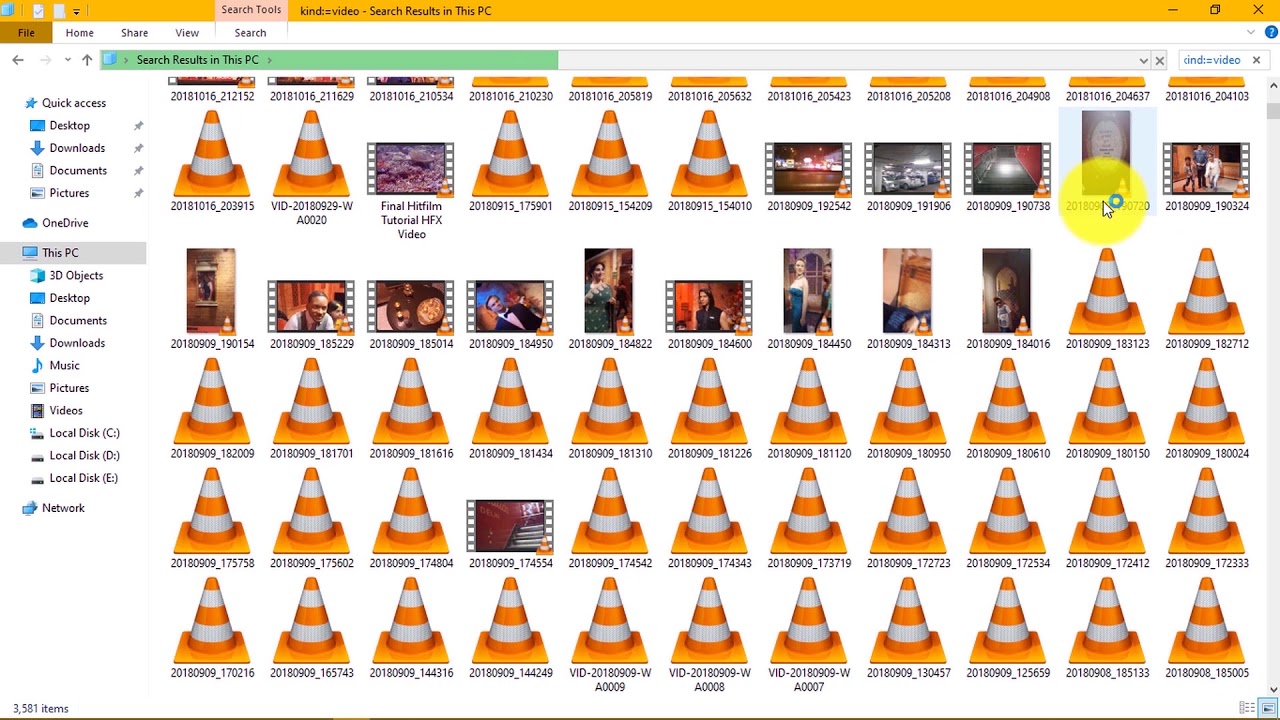Screen dimensions: 1280x720
Task: Click the scrollbar down arrow in file list
Action: (x=1273, y=689)
